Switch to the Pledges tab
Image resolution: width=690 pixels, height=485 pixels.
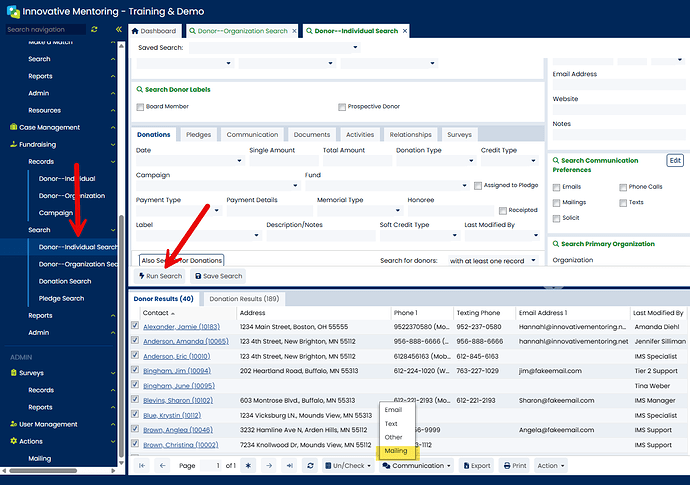(x=198, y=135)
